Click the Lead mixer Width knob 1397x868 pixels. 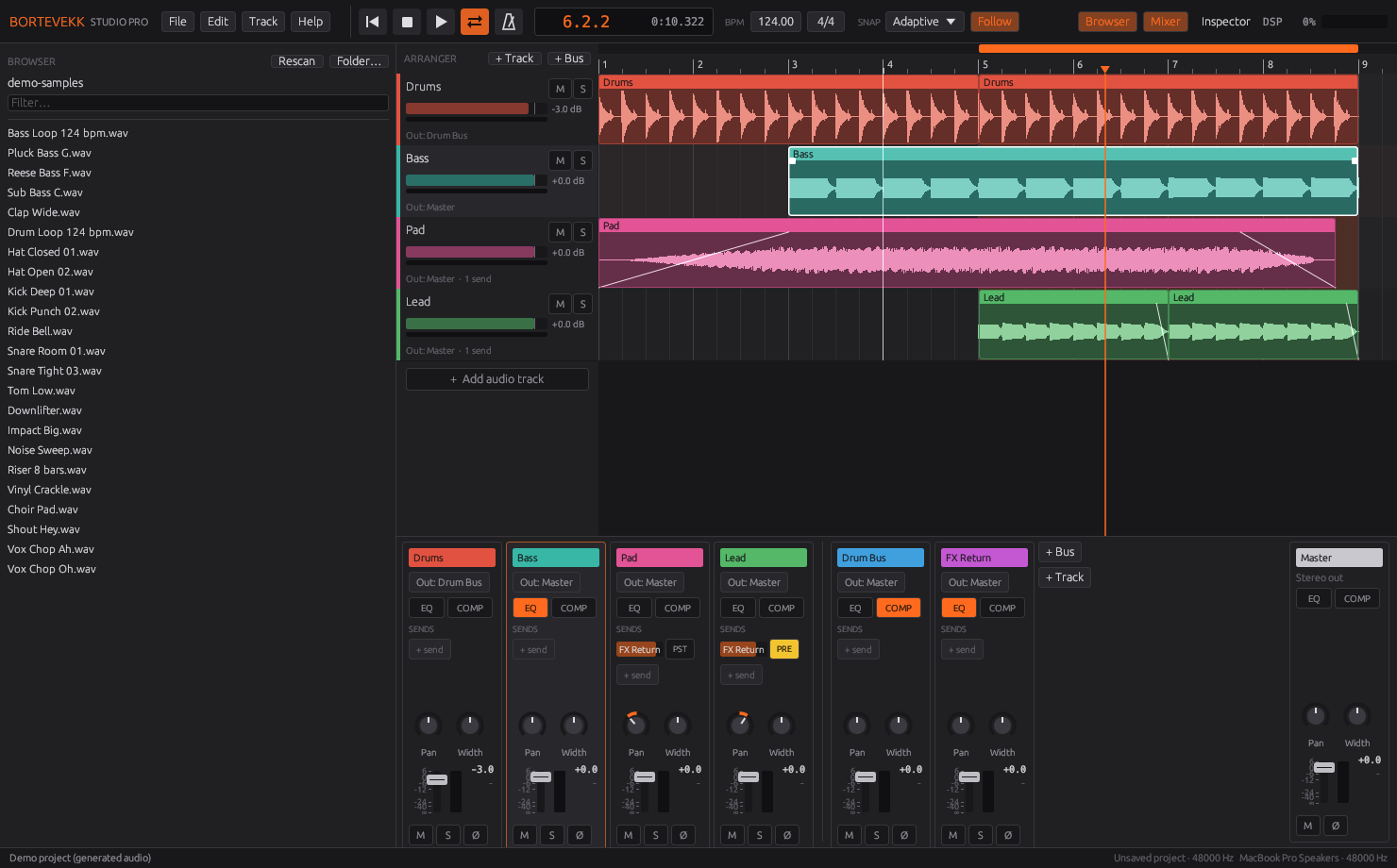(782, 725)
